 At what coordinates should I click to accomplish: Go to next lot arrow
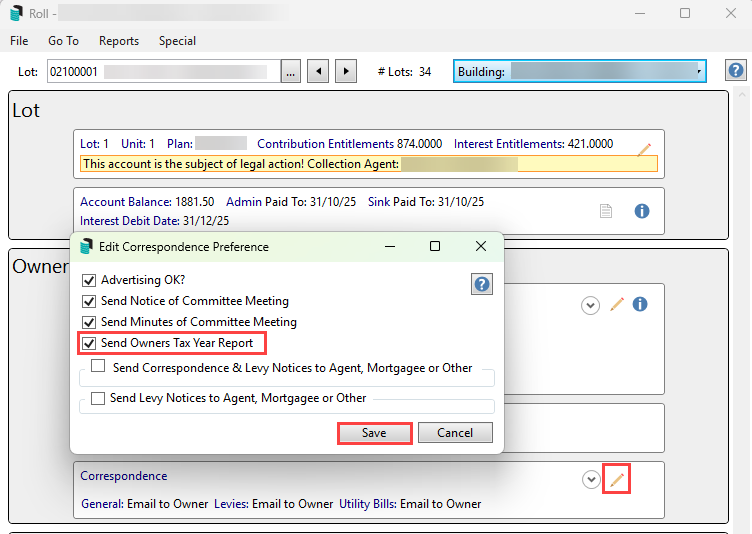346,71
